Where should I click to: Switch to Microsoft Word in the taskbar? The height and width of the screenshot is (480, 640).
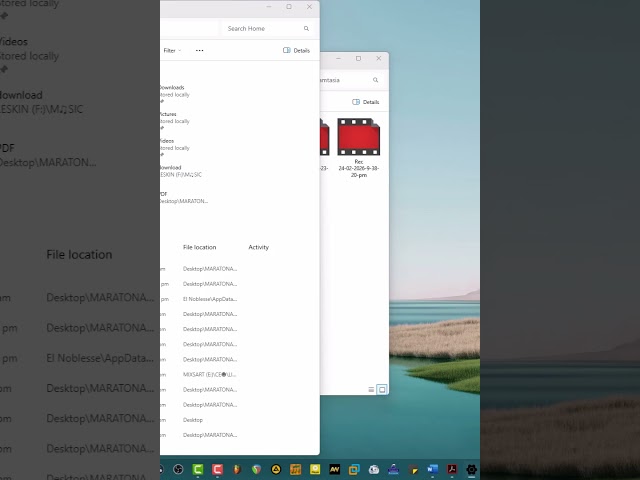[x=433, y=469]
